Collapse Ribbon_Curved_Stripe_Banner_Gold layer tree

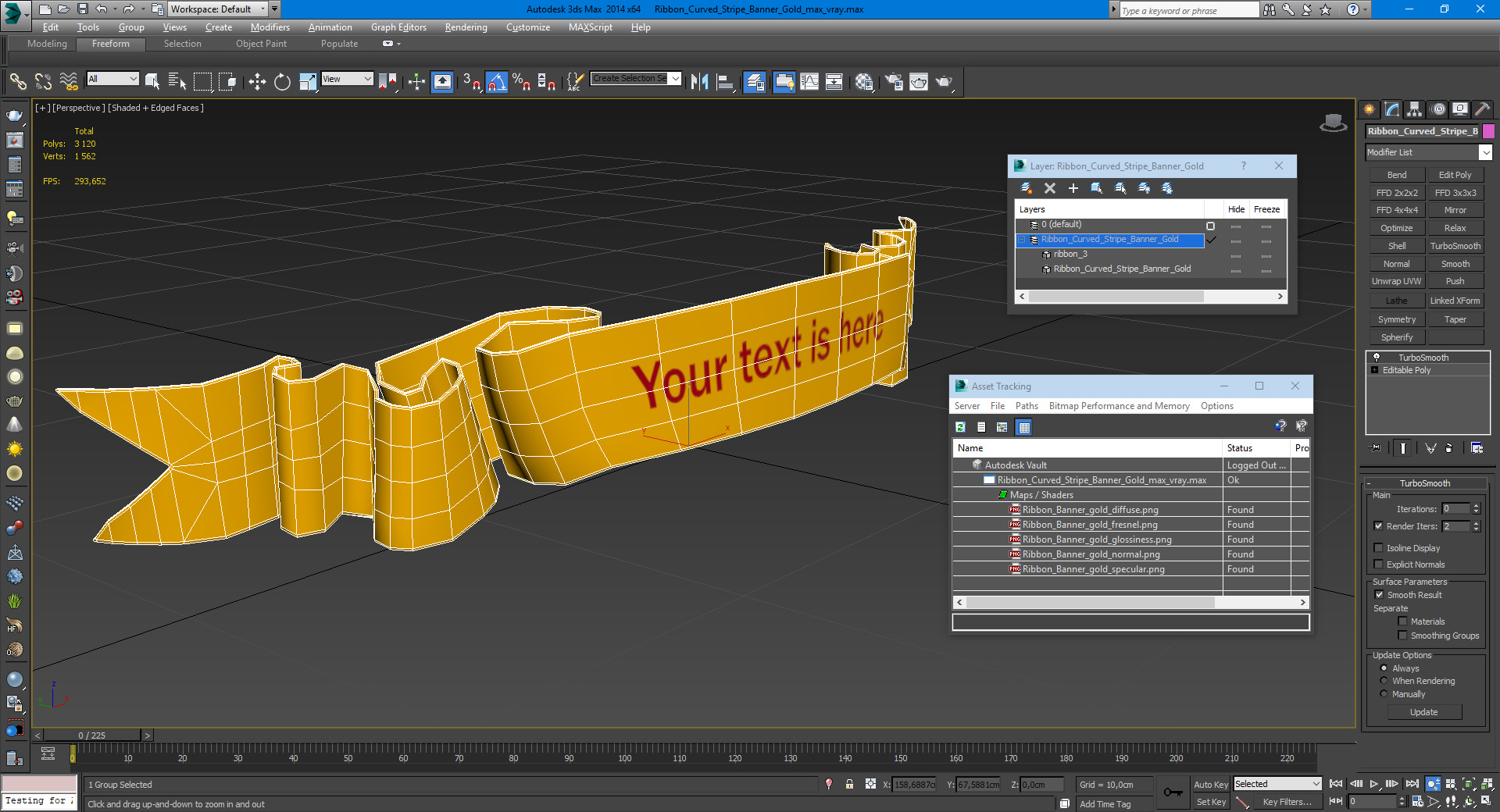(x=1021, y=240)
